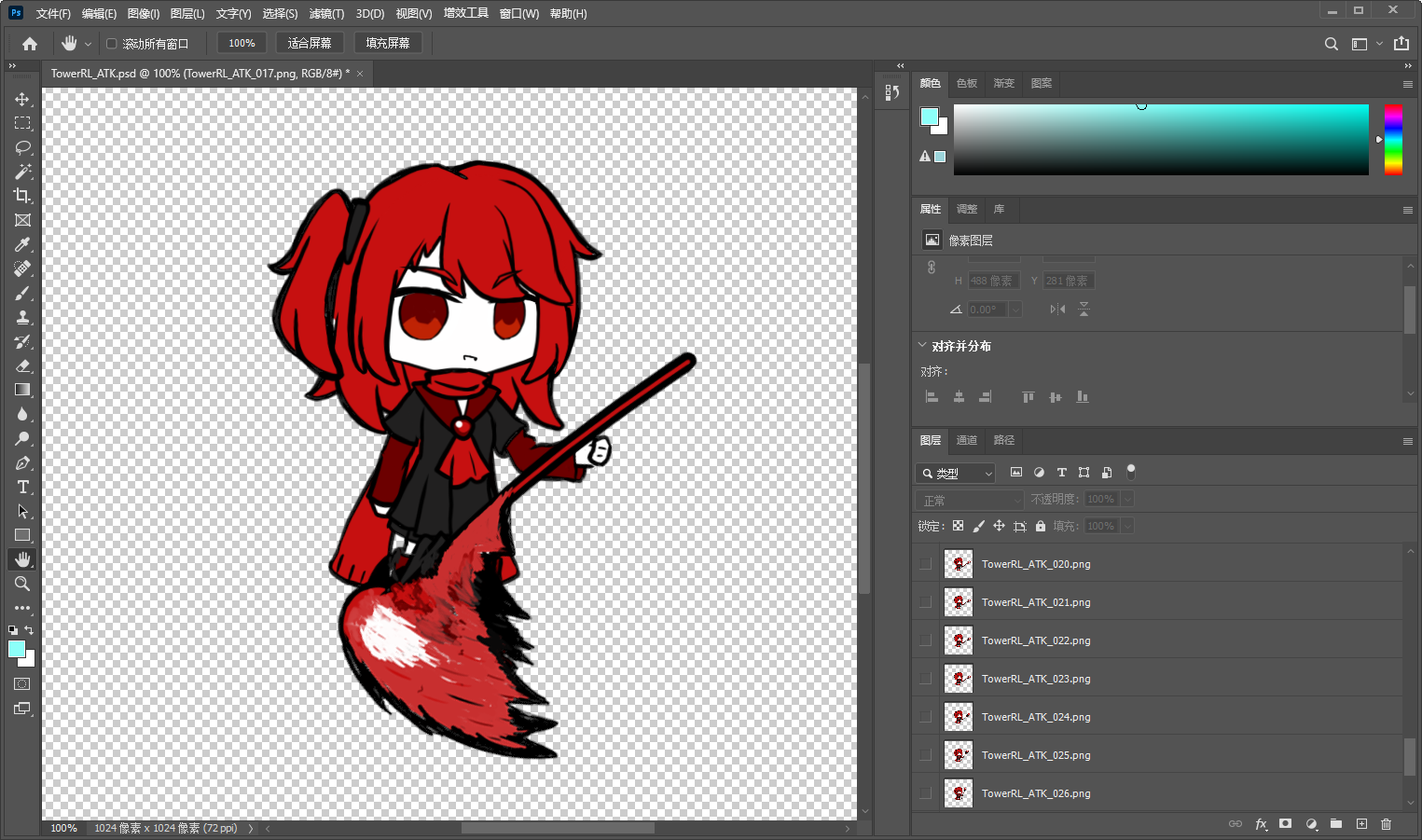Select the History Brush tool
Image resolution: width=1422 pixels, height=840 pixels.
pos(22,341)
